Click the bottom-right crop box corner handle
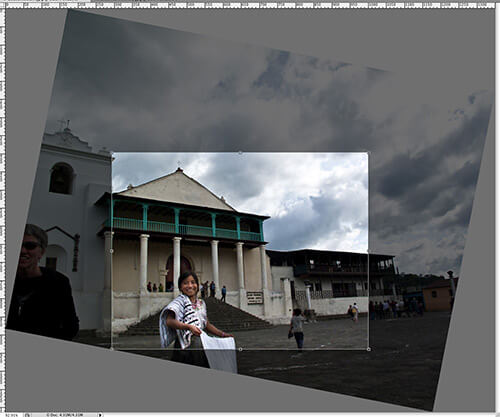 [368, 349]
